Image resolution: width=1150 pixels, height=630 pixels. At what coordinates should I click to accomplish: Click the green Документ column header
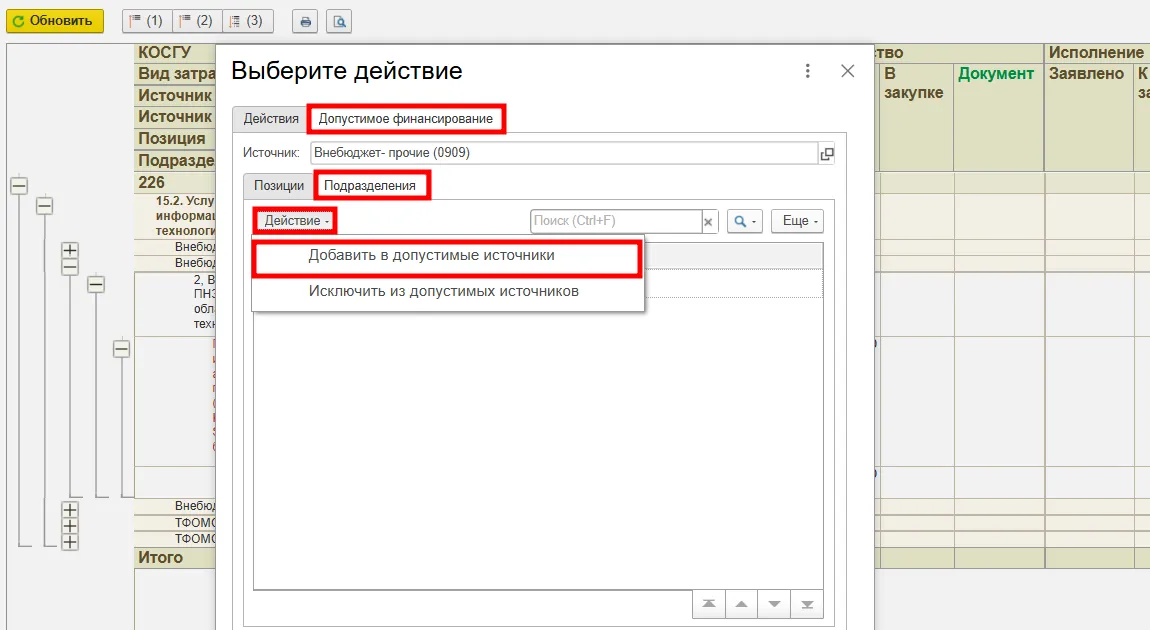point(996,73)
